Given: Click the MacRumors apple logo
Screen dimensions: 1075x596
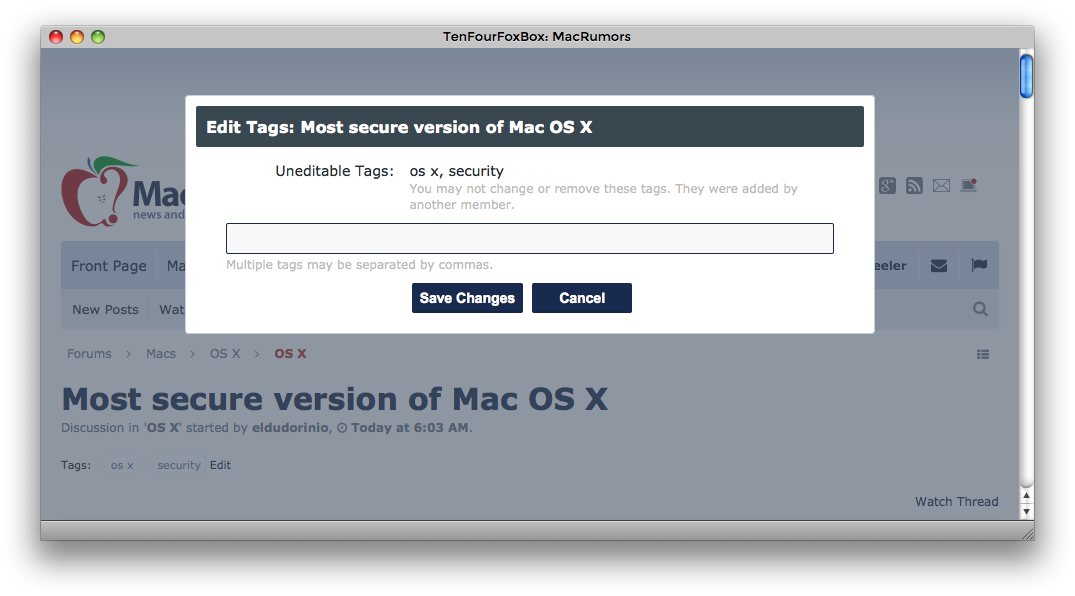Looking at the screenshot, I should coord(96,192).
